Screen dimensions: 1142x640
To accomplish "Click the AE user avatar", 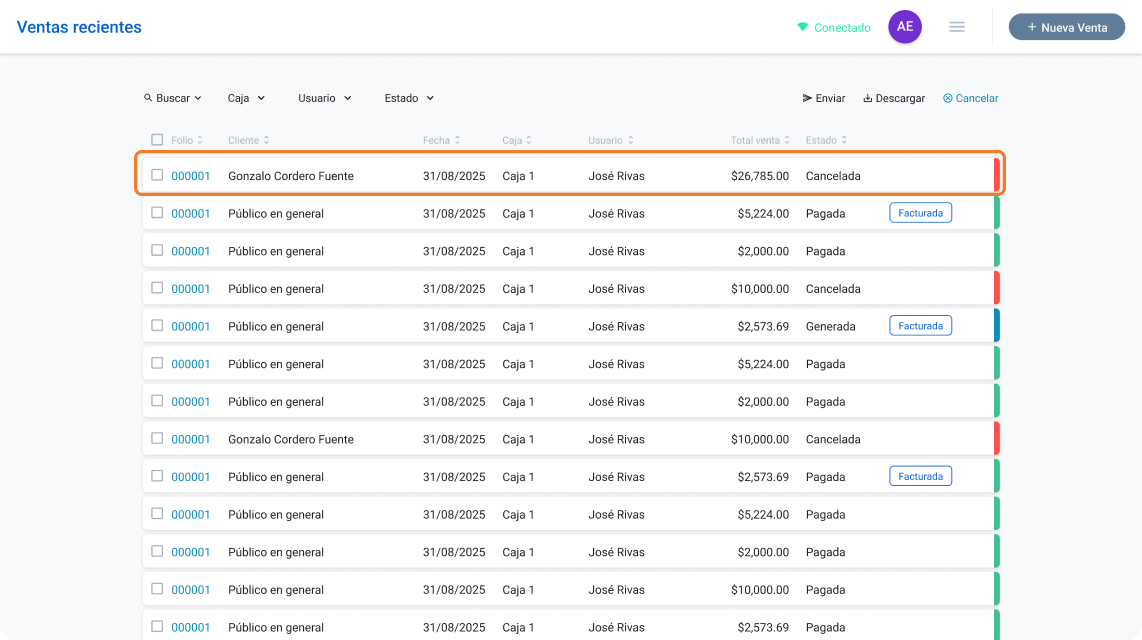I will pos(905,27).
